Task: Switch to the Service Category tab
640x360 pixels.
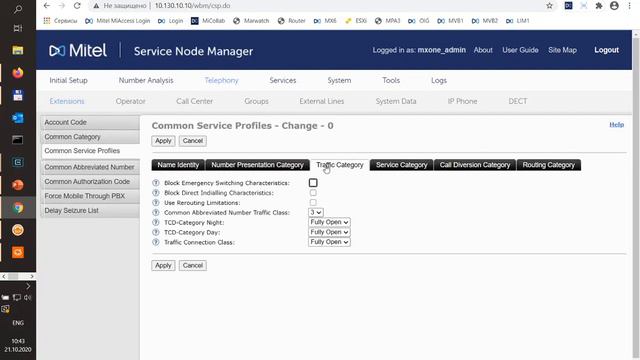Action: [401, 165]
